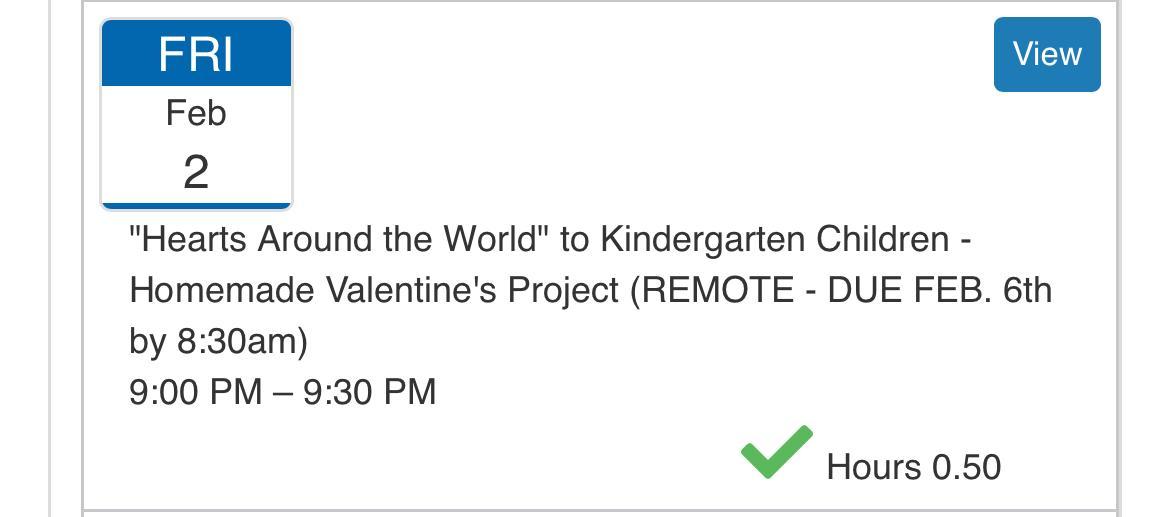Select the Feb month label on calendar badge
The height and width of the screenshot is (517, 1170).
[196, 114]
